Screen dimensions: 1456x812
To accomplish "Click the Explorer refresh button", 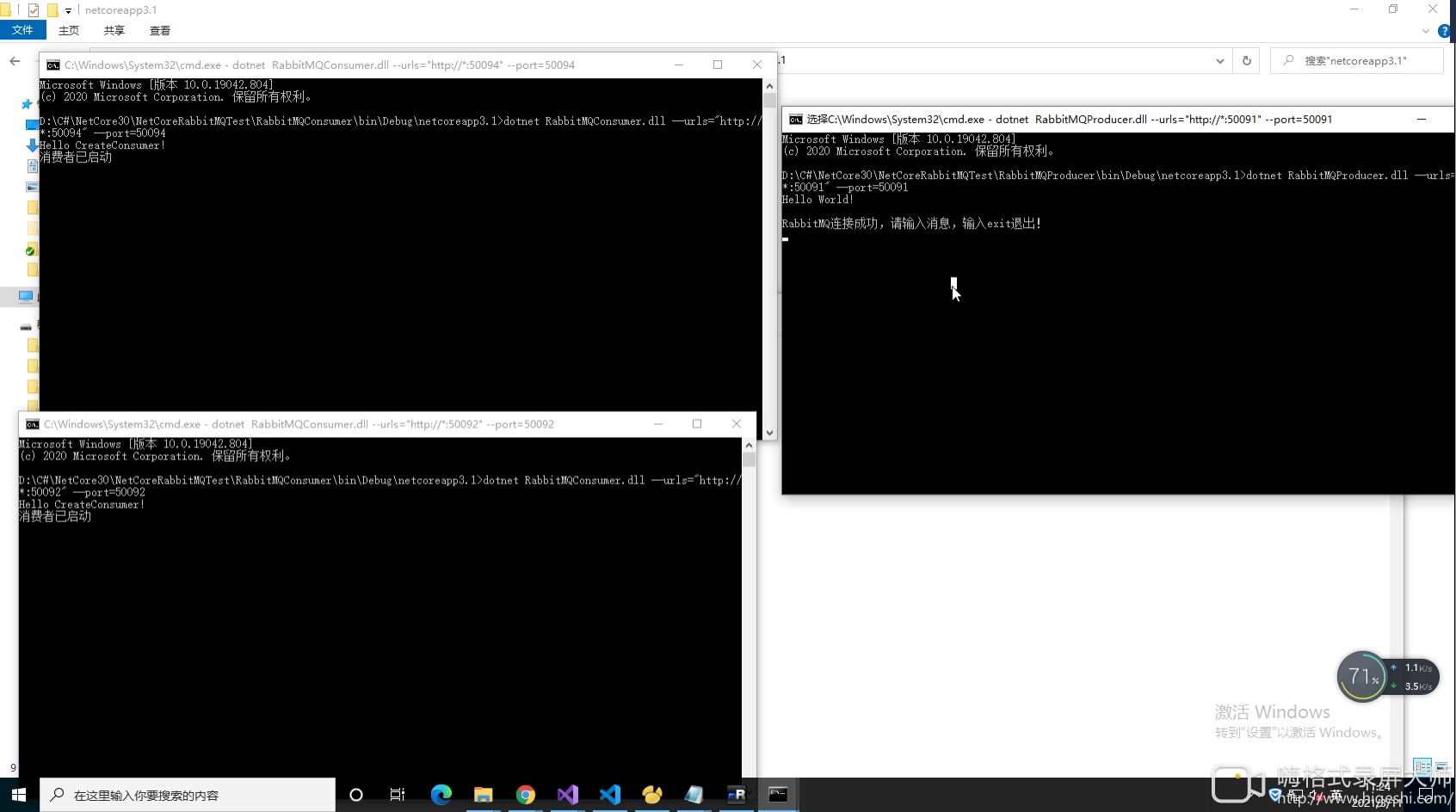I will 1246,61.
